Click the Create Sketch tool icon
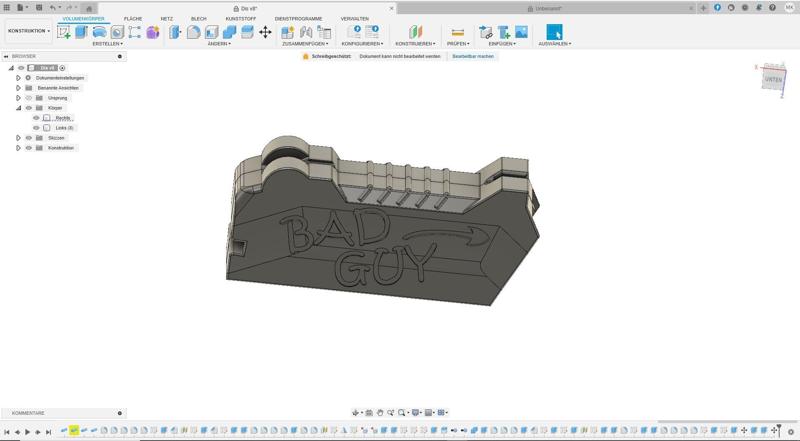The width and height of the screenshot is (800, 441). pyautogui.click(x=64, y=32)
